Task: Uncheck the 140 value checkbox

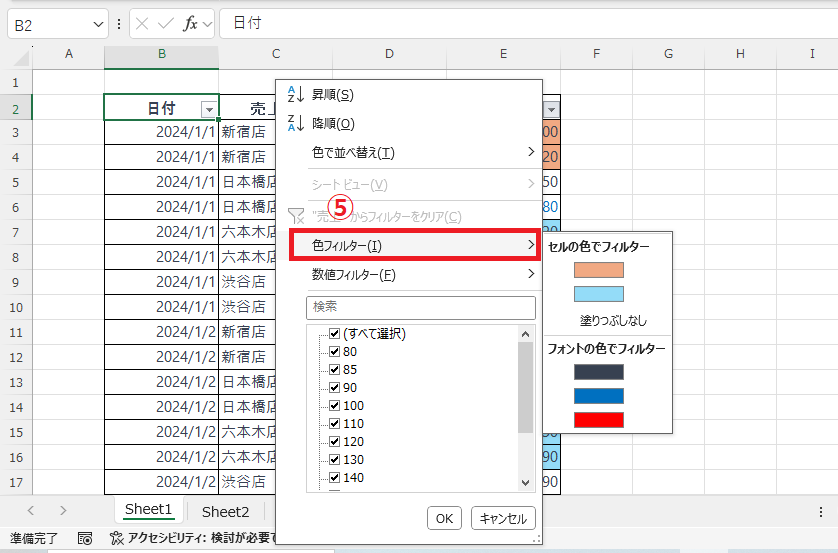Action: pyautogui.click(x=335, y=477)
